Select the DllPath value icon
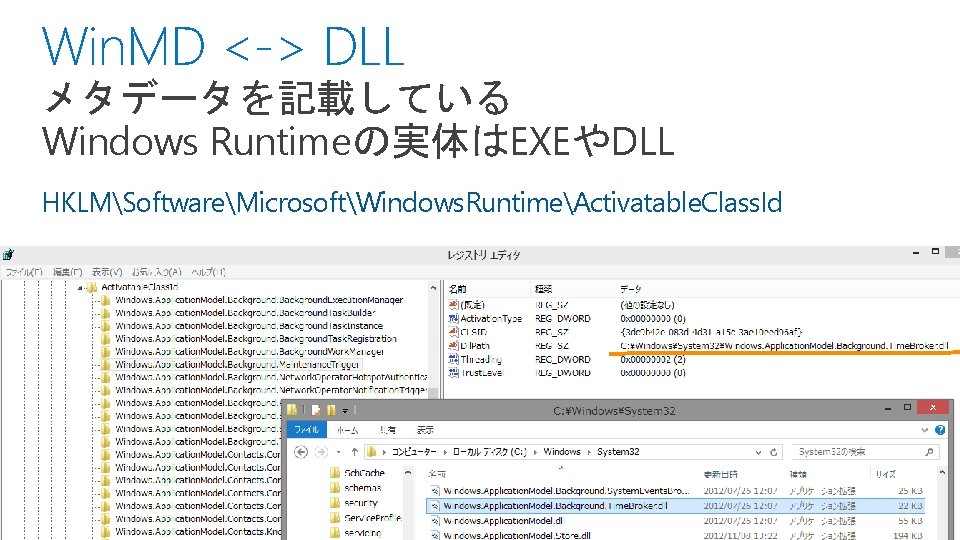 454,345
